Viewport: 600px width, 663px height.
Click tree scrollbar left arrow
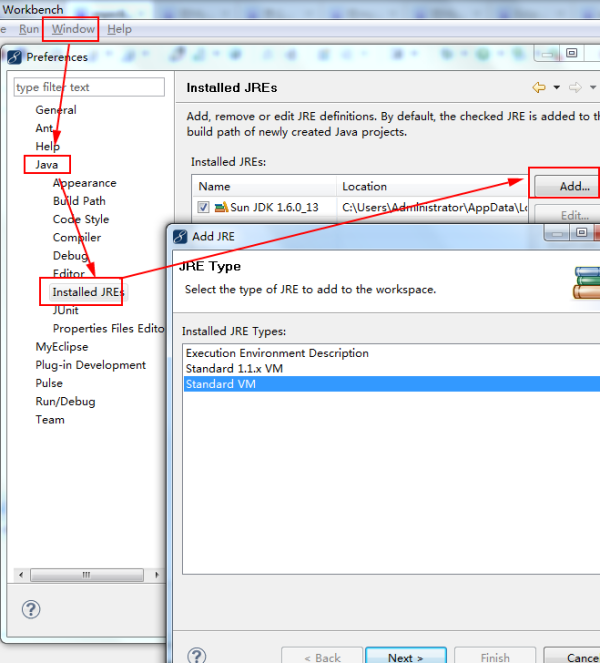tap(21, 575)
